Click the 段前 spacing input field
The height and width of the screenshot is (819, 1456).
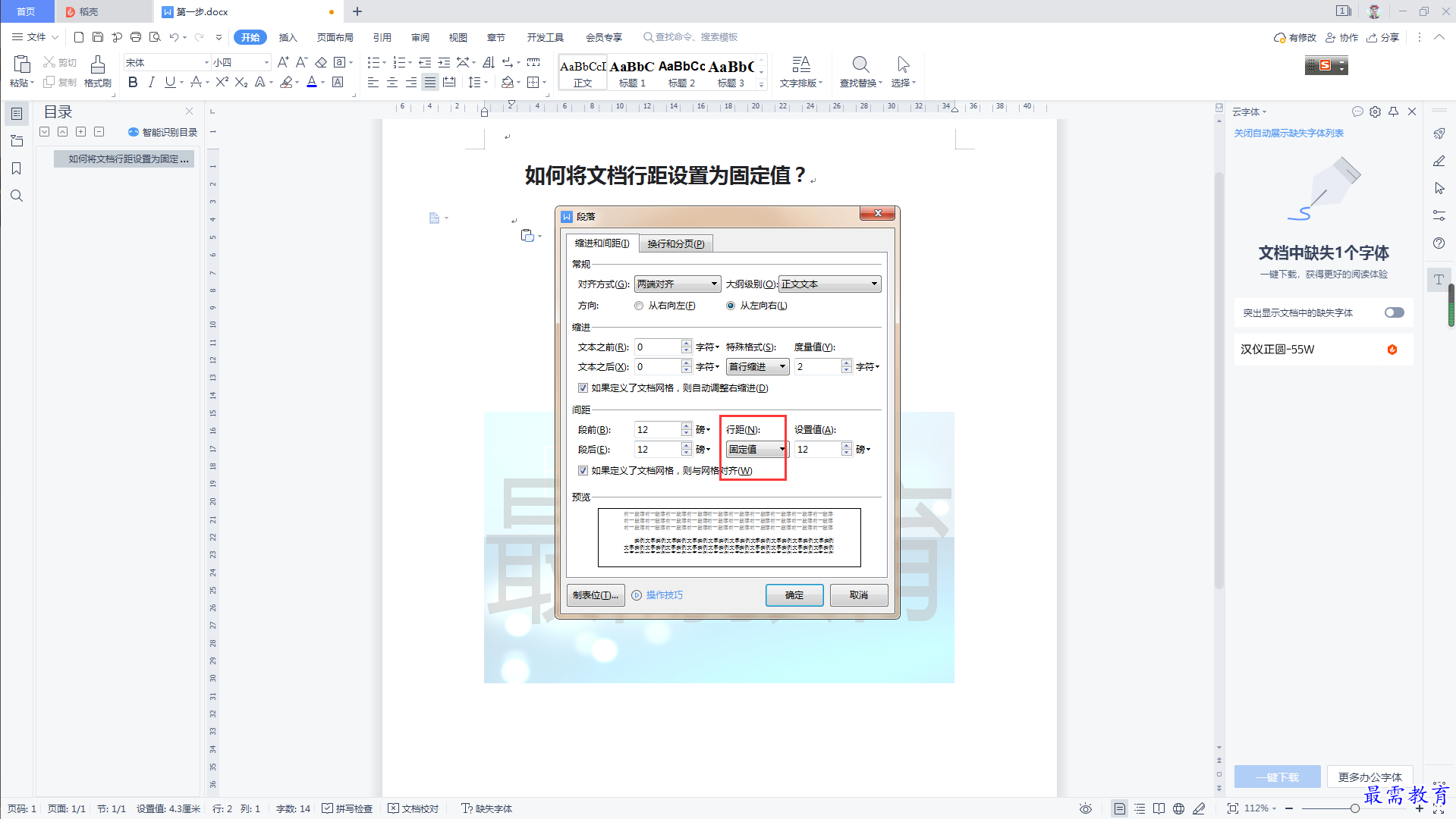[658, 429]
